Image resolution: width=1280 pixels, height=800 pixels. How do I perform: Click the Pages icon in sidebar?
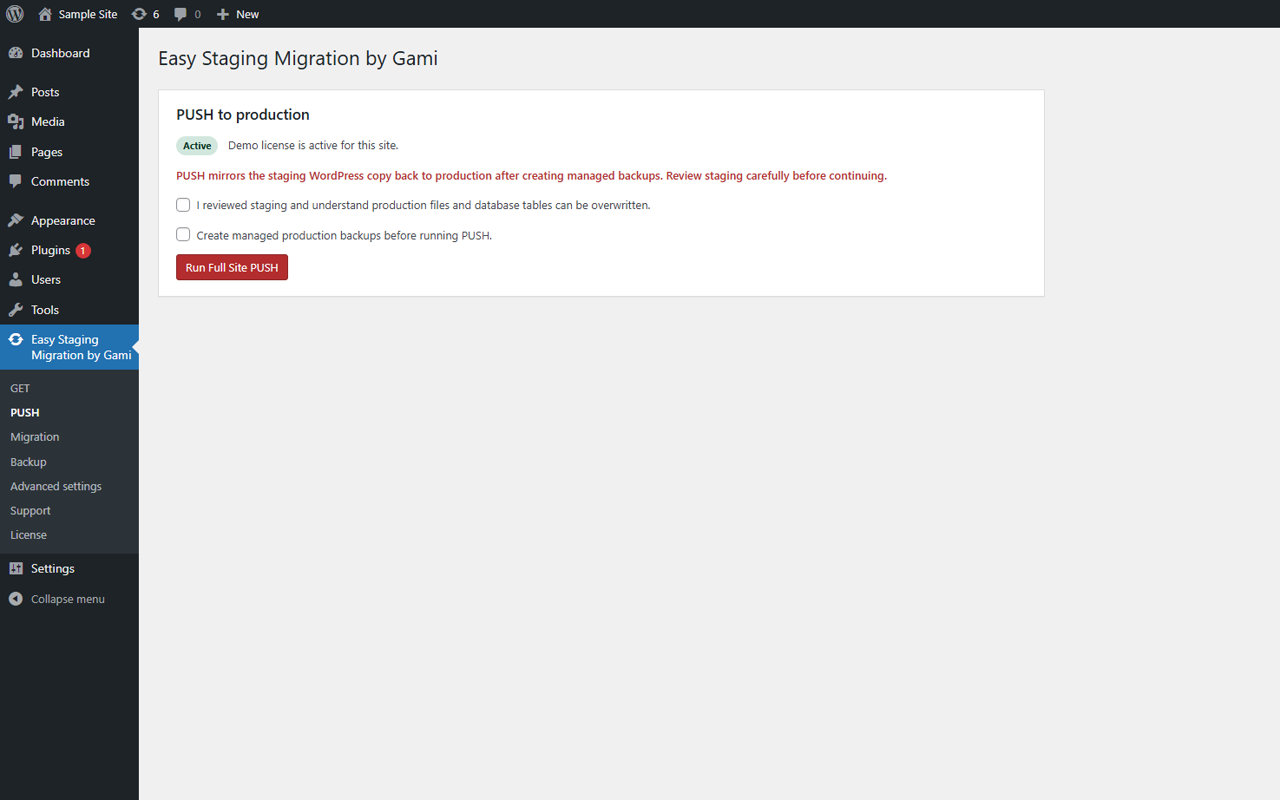pyautogui.click(x=16, y=152)
